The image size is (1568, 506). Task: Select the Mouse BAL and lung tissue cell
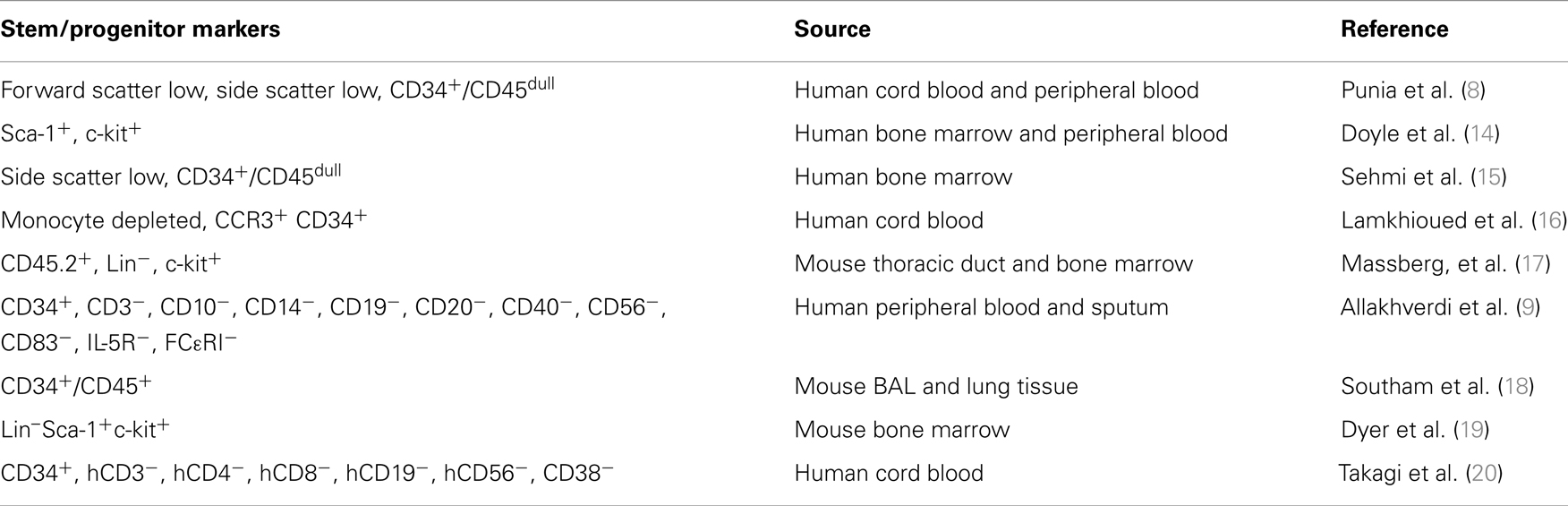(x=936, y=387)
